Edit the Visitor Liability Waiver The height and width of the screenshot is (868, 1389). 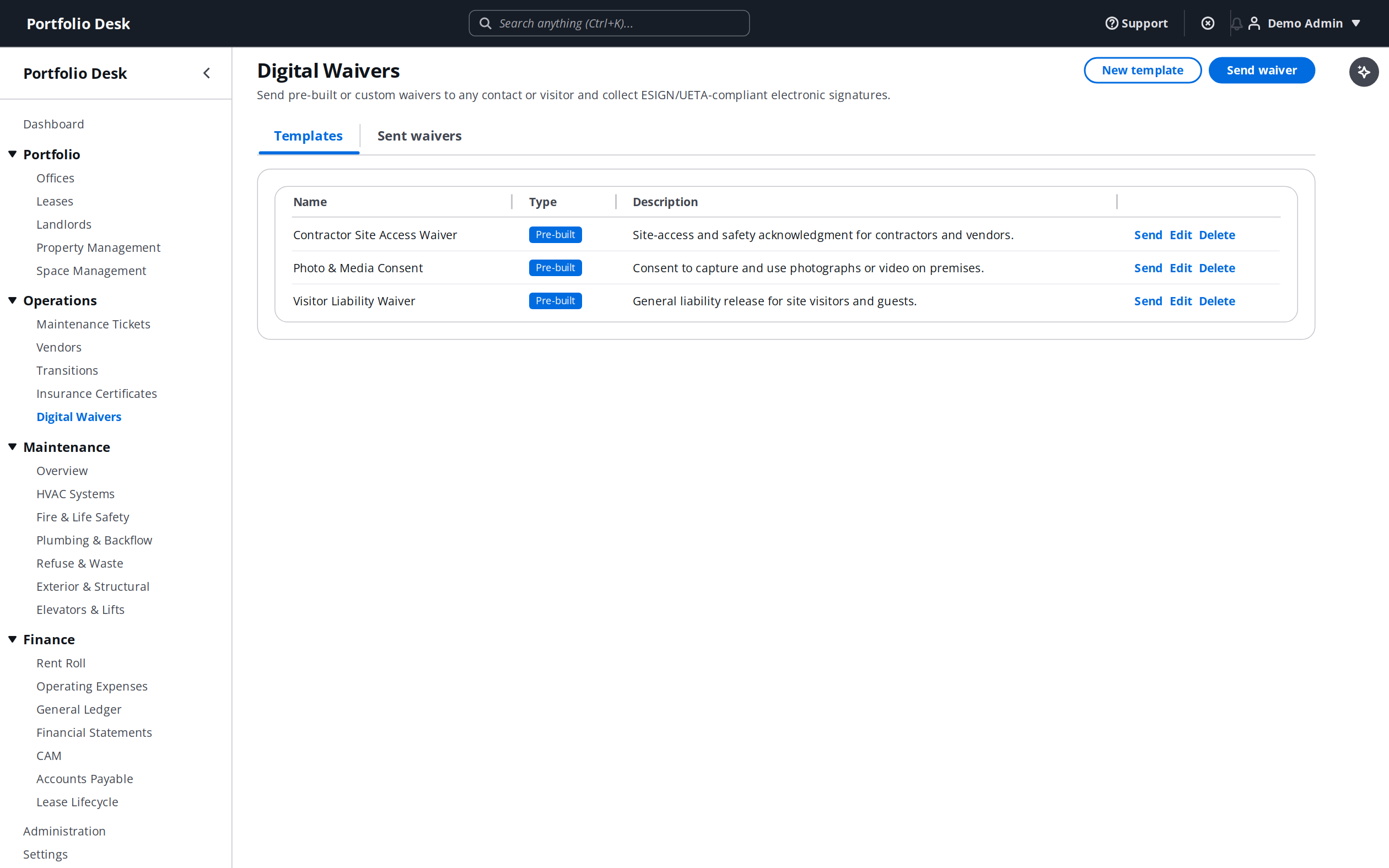(x=1181, y=301)
